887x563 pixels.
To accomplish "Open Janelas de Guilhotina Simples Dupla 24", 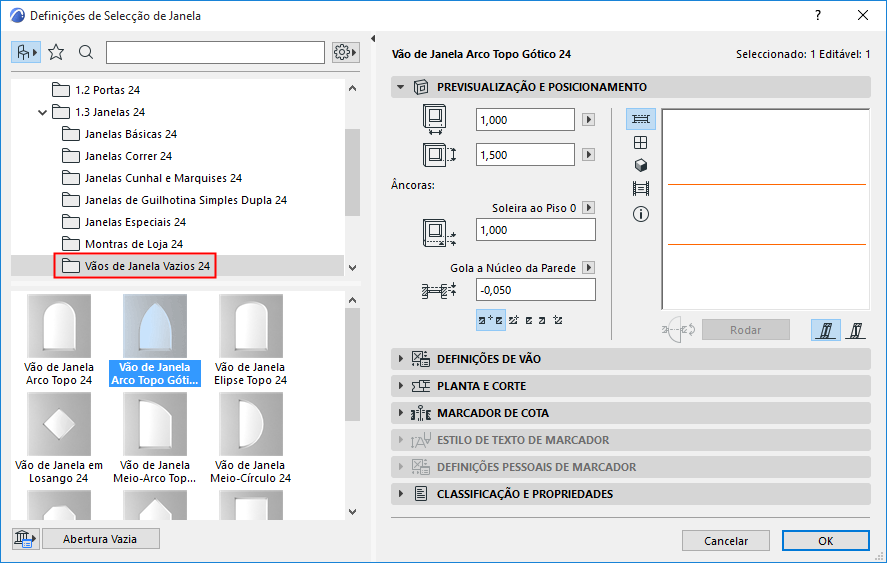I will pos(174,200).
